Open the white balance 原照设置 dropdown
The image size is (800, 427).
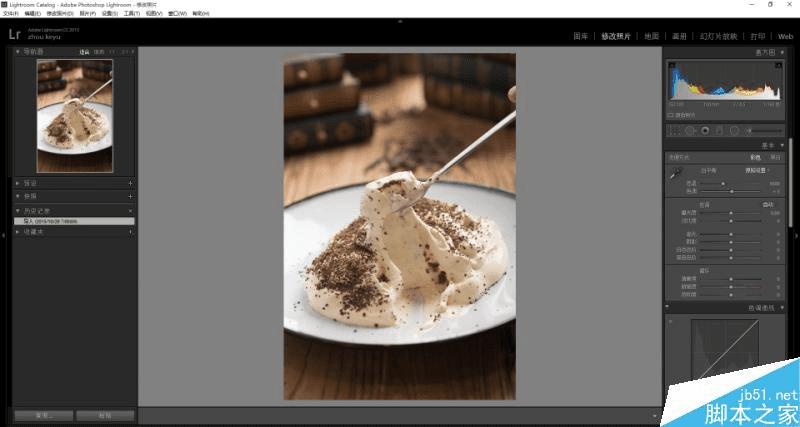[758, 170]
